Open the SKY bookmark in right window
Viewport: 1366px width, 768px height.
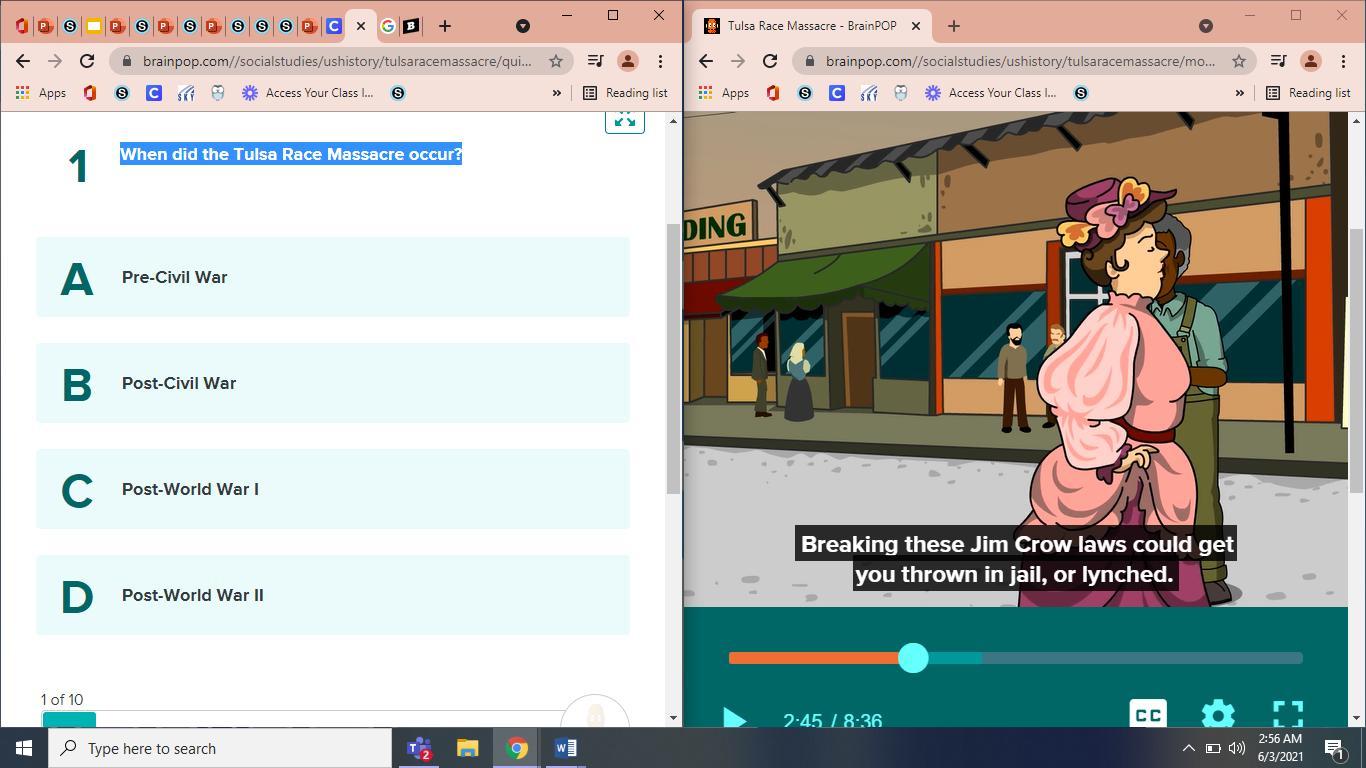pyautogui.click(x=869, y=93)
